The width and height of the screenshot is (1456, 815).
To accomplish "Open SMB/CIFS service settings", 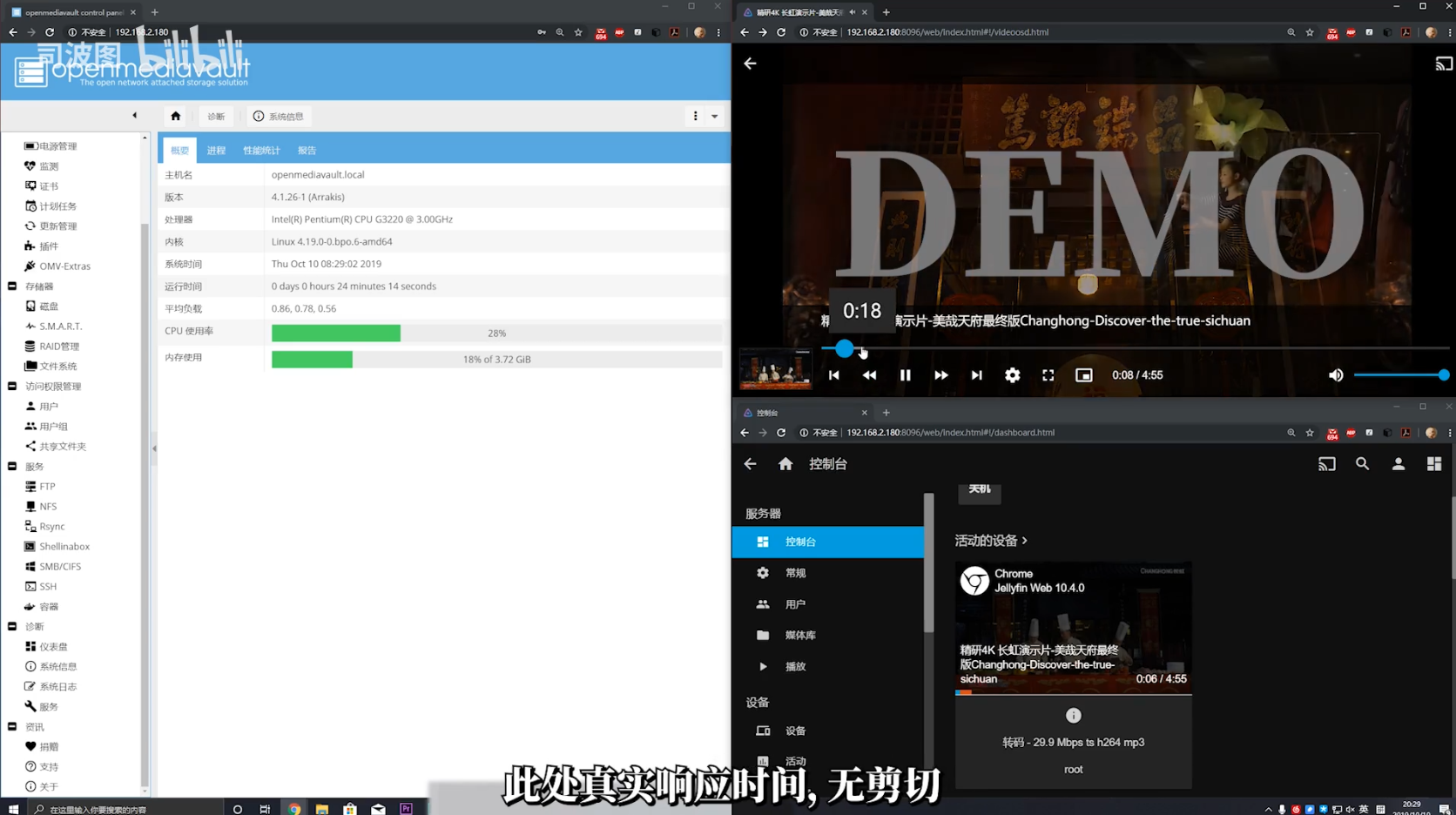I will click(x=53, y=567).
